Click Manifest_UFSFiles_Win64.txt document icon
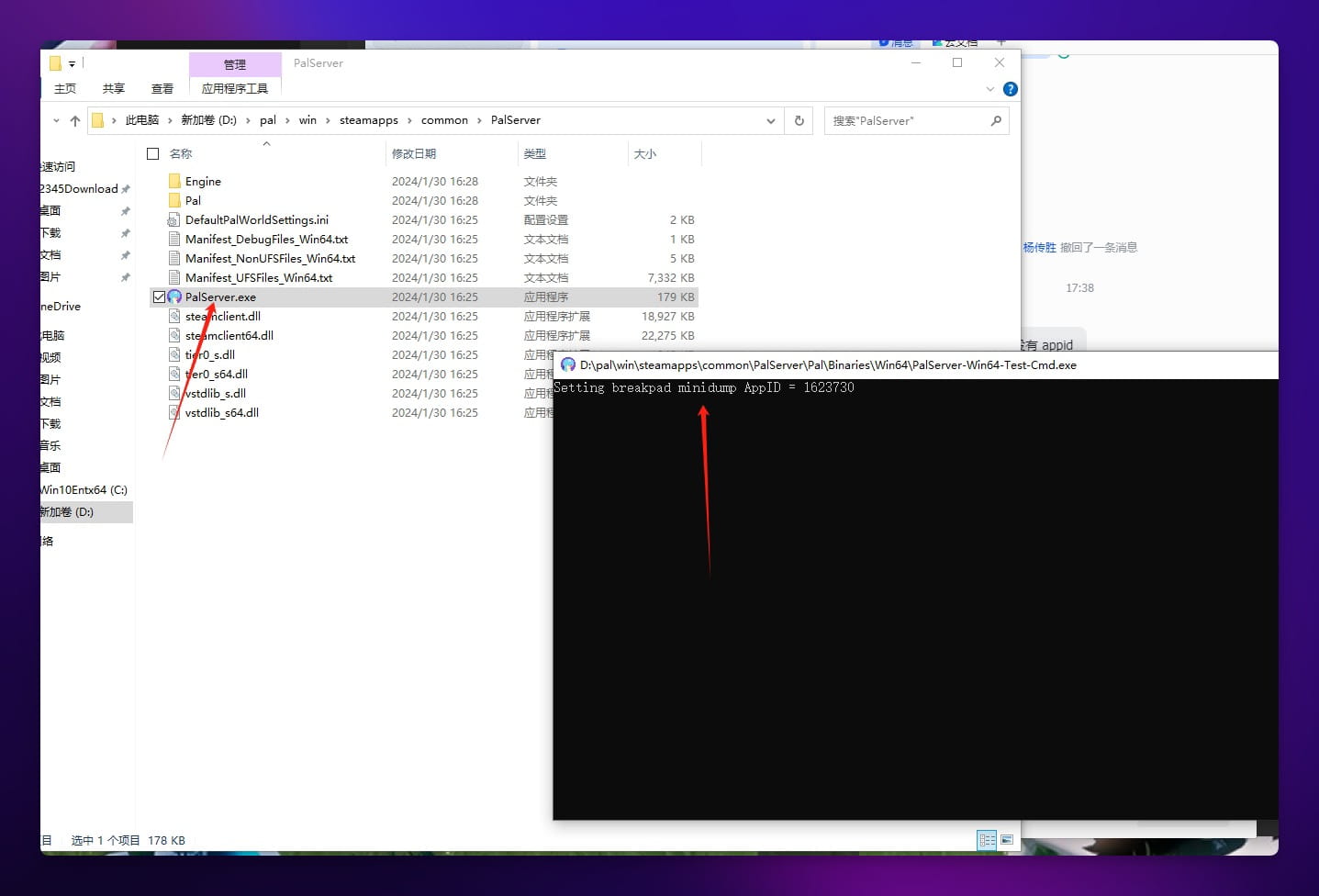1319x896 pixels. pos(174,278)
